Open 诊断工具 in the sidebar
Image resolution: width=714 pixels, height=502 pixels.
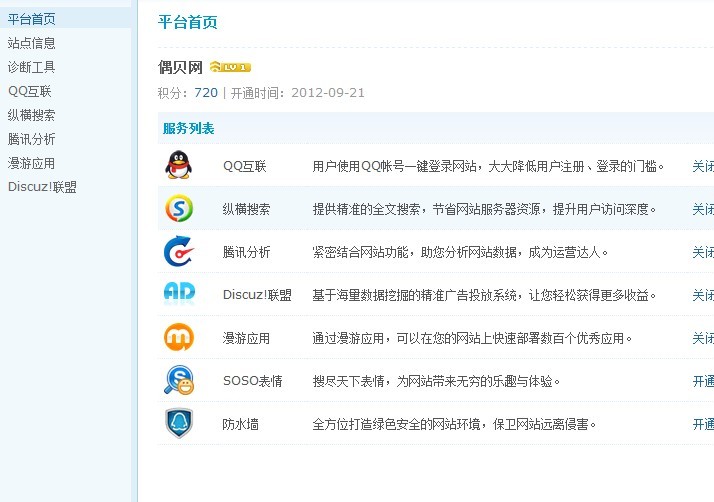(x=31, y=67)
